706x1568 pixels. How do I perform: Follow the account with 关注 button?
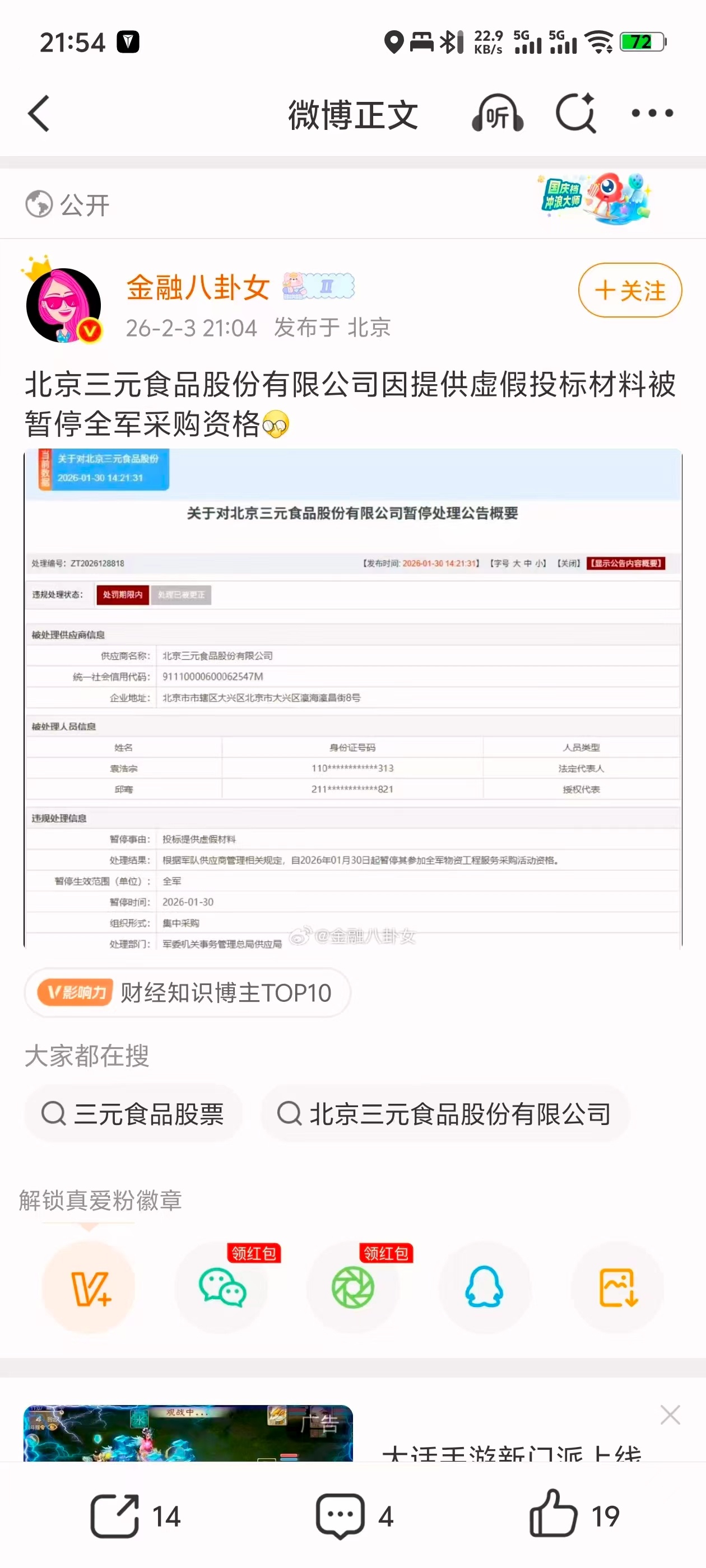click(630, 290)
